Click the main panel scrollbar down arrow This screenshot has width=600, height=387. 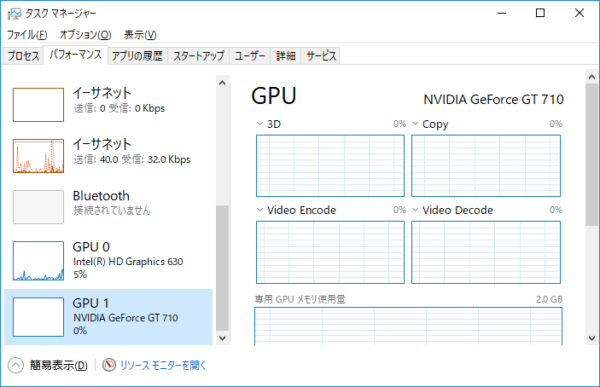click(592, 338)
